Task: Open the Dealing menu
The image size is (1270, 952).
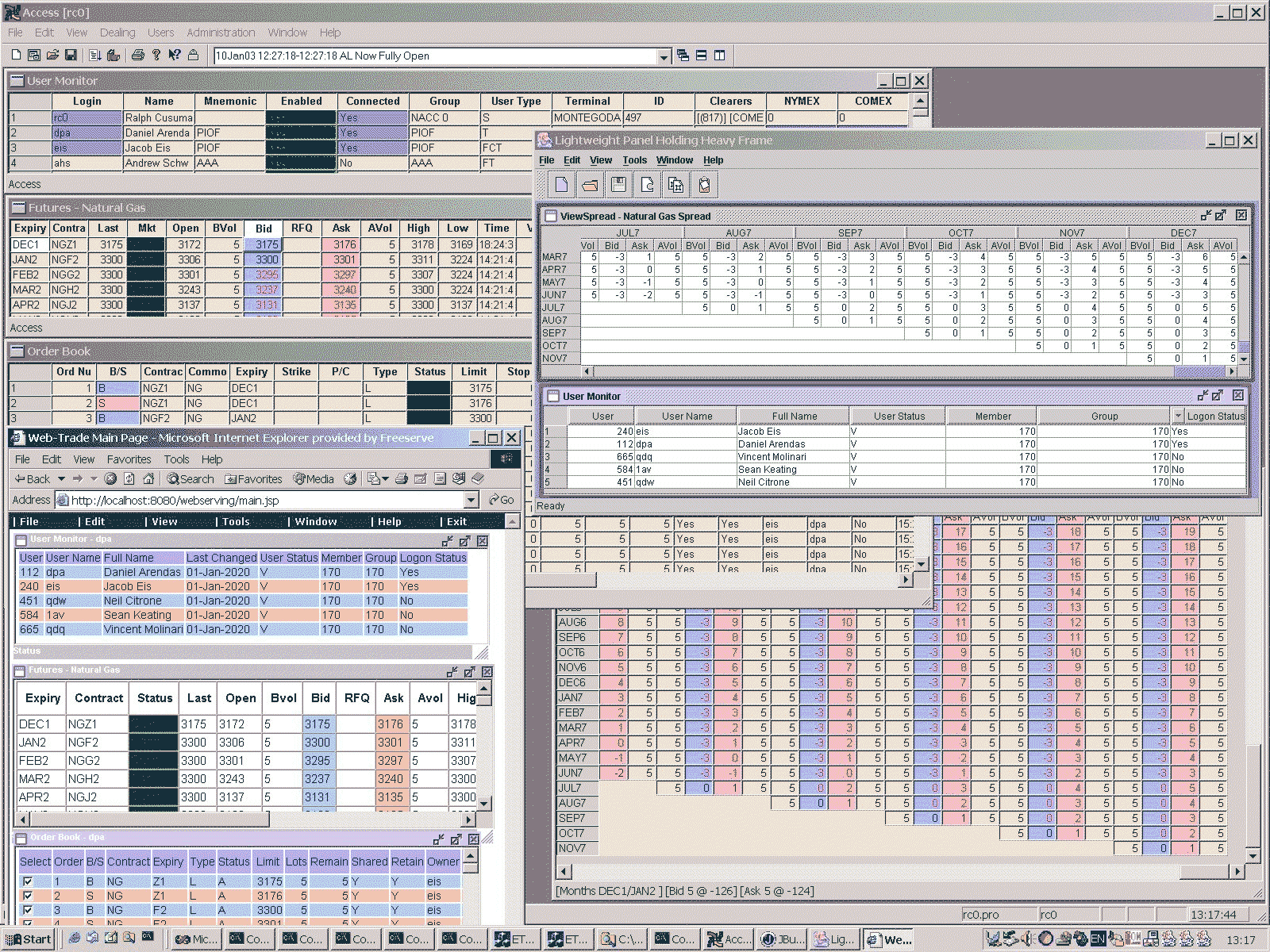Action: pyautogui.click(x=117, y=33)
